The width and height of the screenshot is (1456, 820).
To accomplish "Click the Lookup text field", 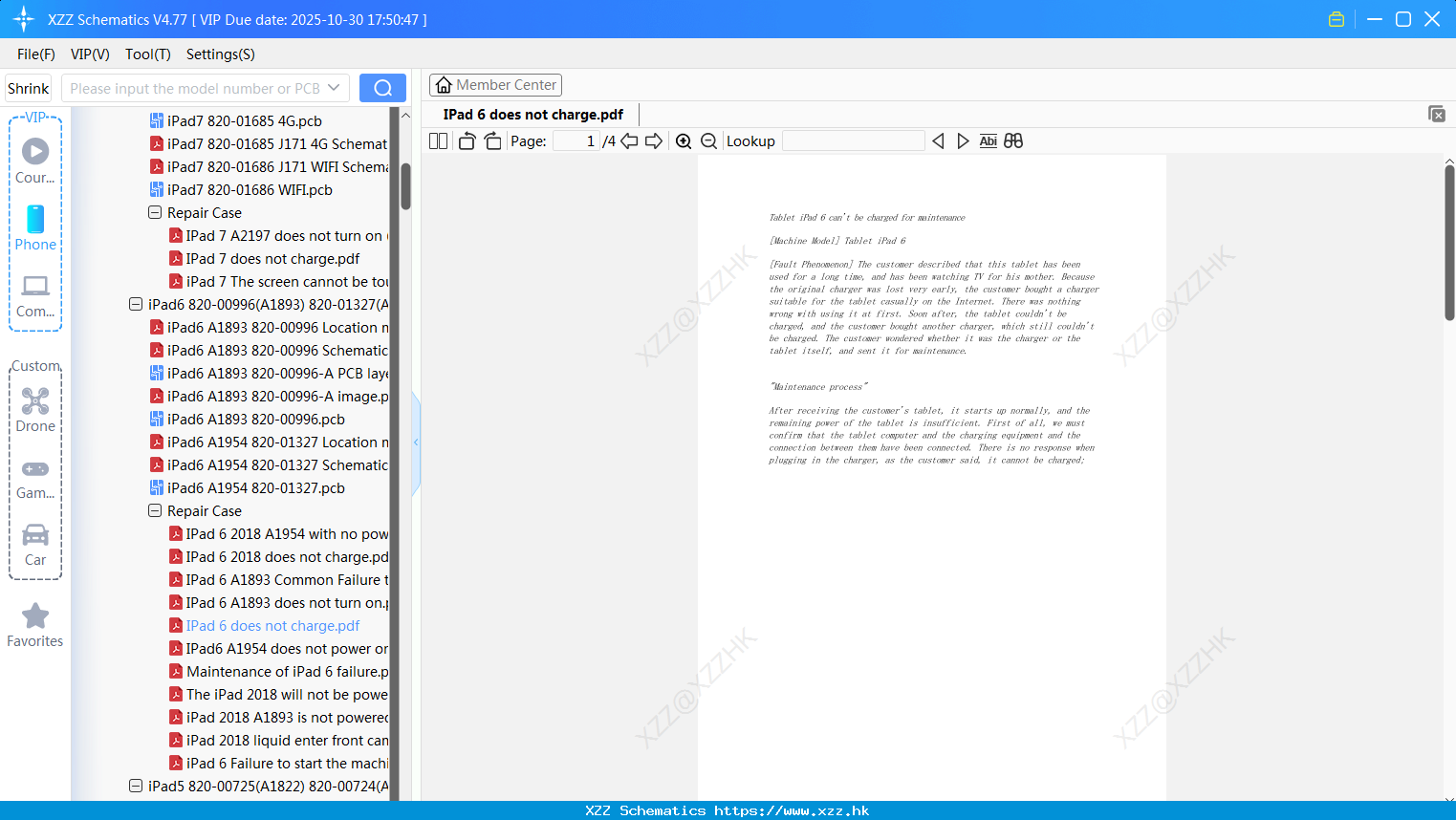I will 853,141.
